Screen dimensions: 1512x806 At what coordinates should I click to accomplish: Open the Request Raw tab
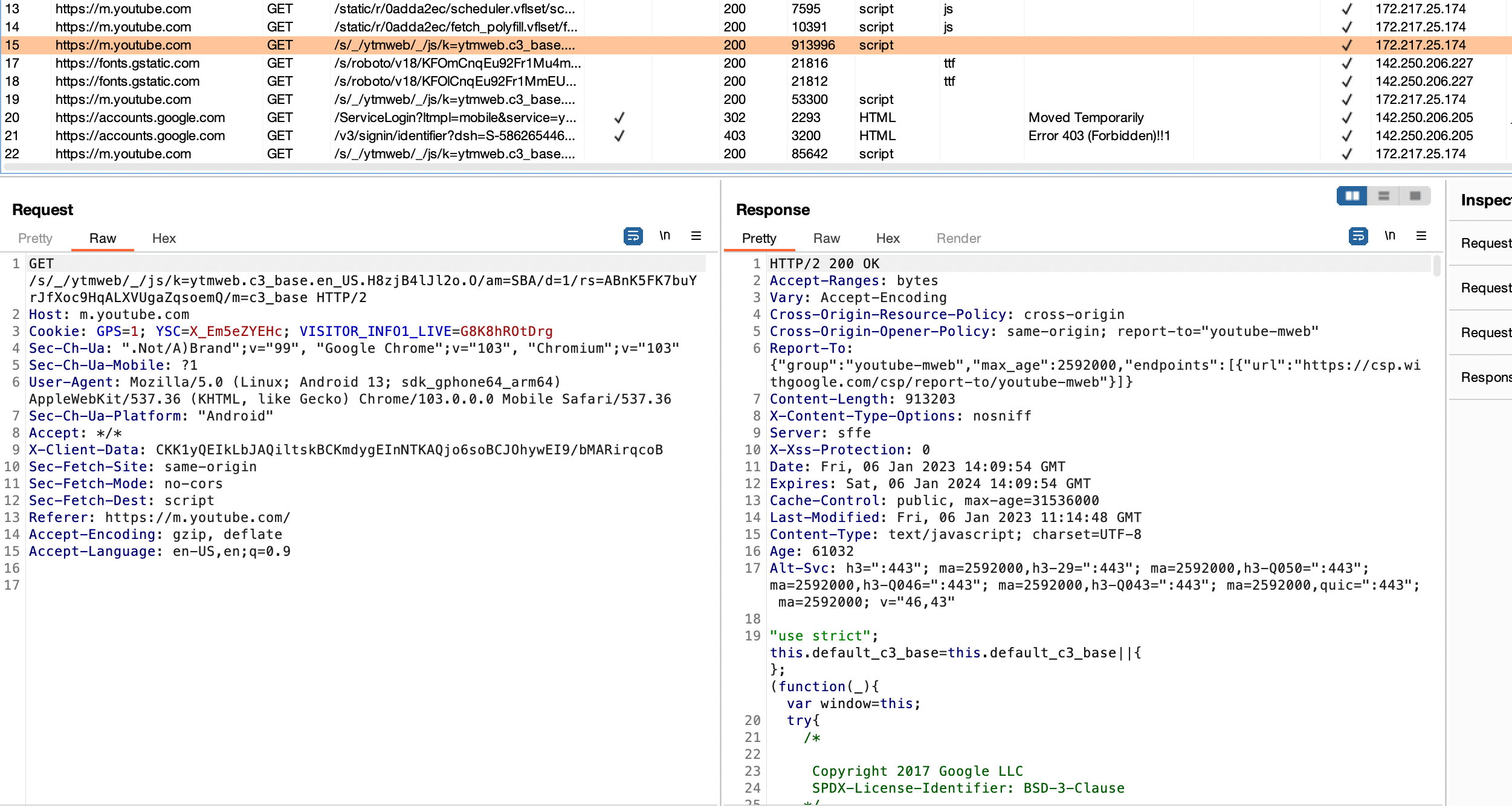click(x=102, y=239)
